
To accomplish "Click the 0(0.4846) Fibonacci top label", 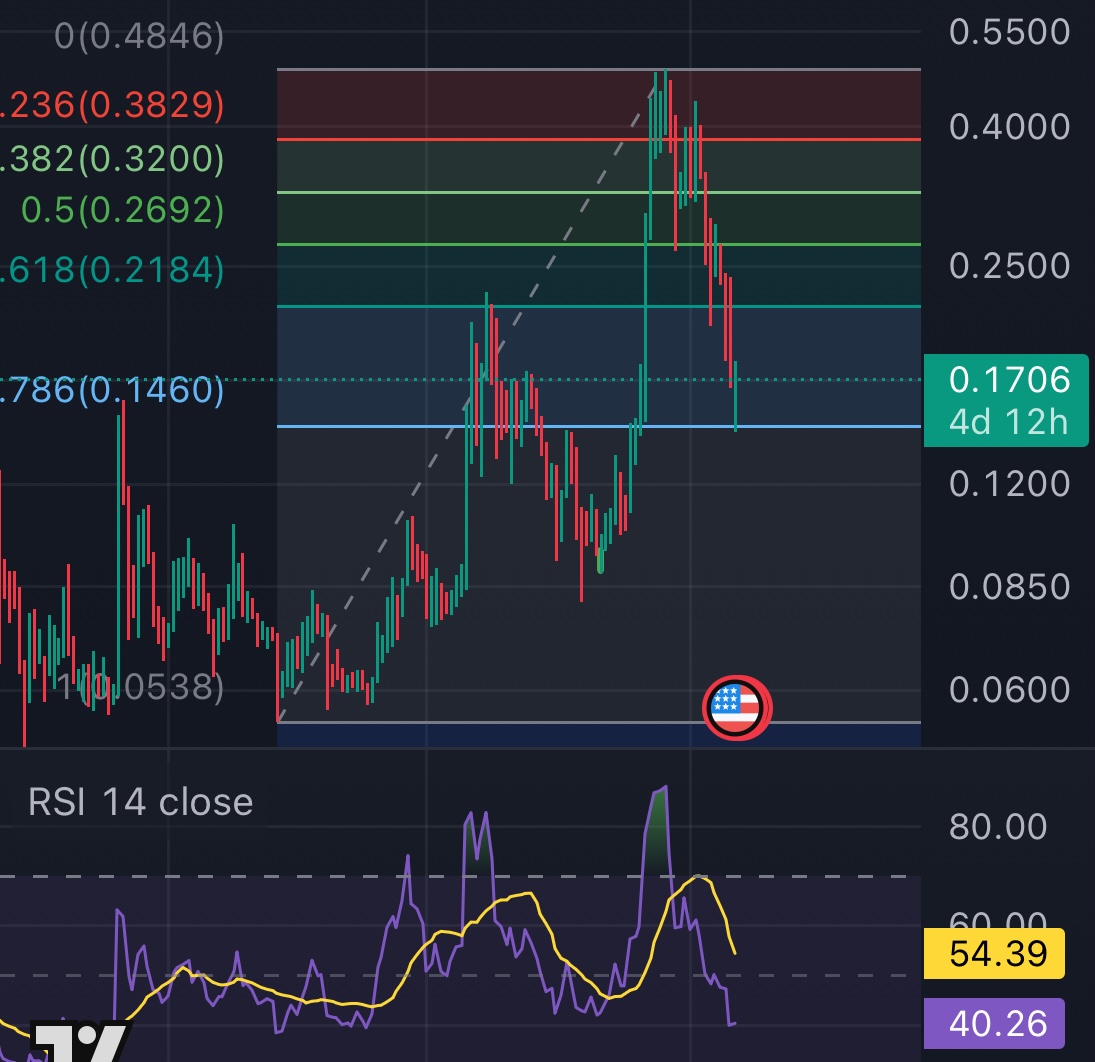I will pyautogui.click(x=139, y=37).
